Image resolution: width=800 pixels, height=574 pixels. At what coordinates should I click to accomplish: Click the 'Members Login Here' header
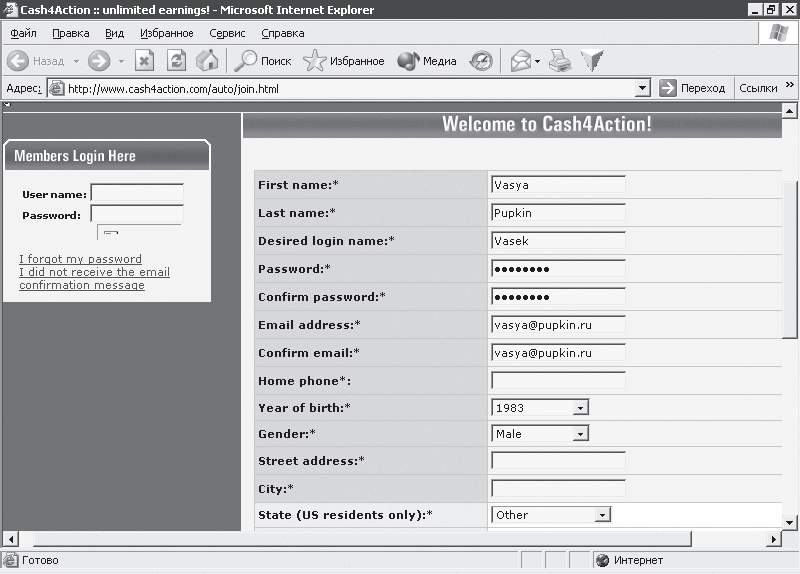(x=75, y=156)
